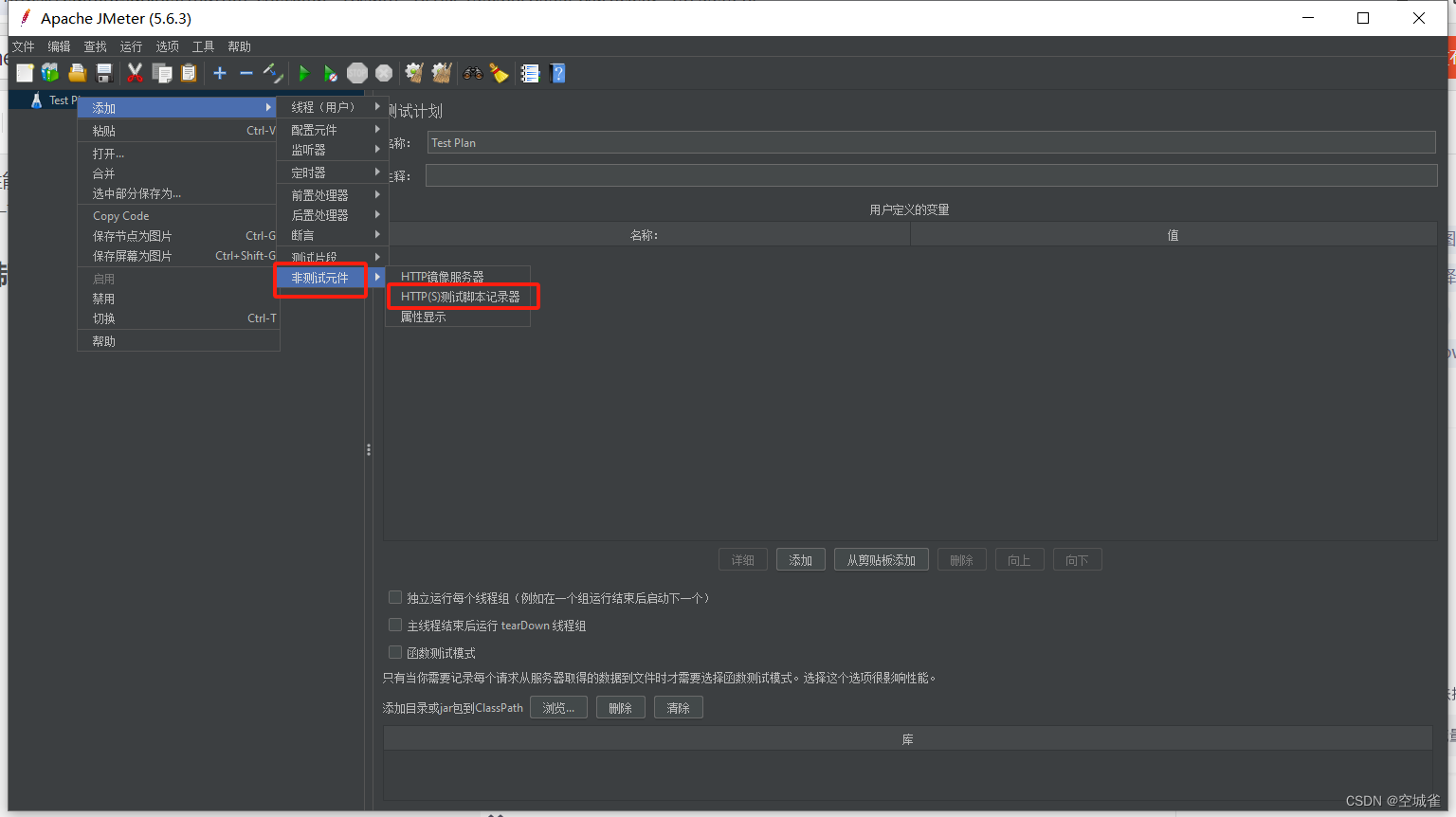This screenshot has width=1456, height=817.
Task: Click Start no pauses icon
Action: tap(330, 73)
